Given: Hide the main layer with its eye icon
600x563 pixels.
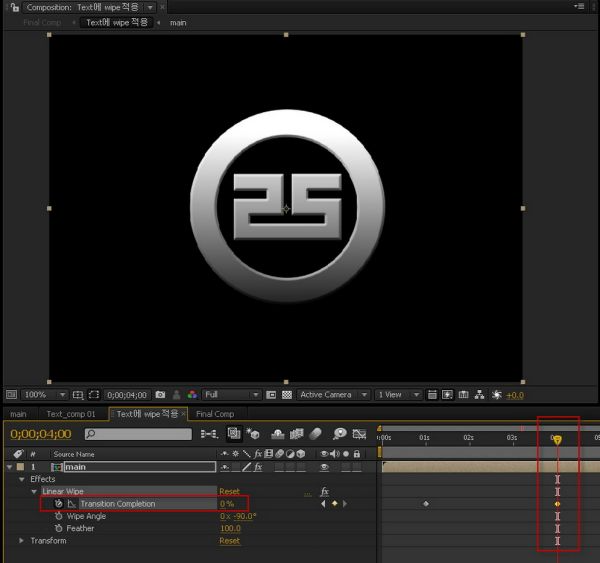Looking at the screenshot, I should (x=324, y=467).
